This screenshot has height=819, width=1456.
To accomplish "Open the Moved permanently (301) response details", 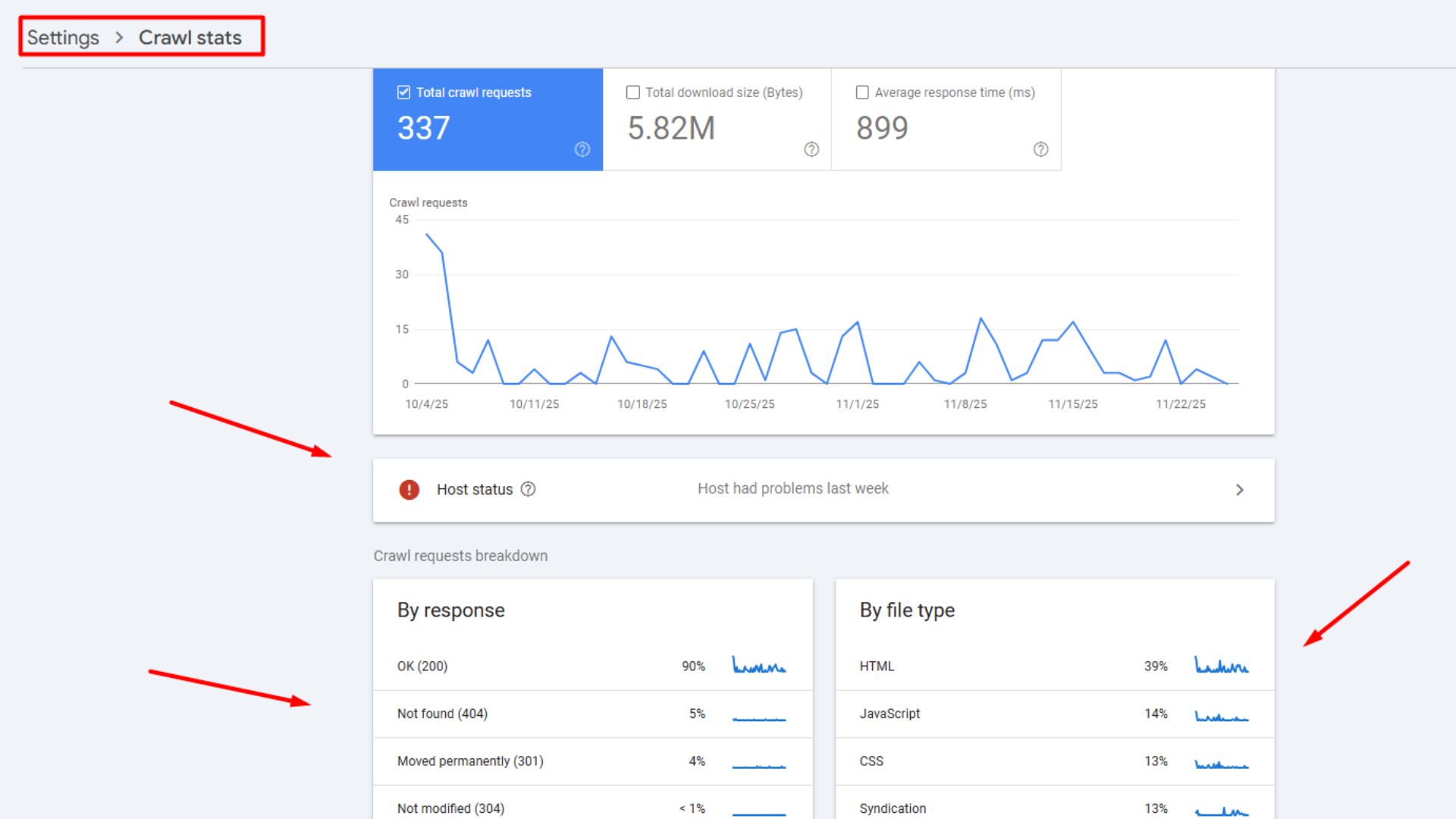I will point(470,761).
